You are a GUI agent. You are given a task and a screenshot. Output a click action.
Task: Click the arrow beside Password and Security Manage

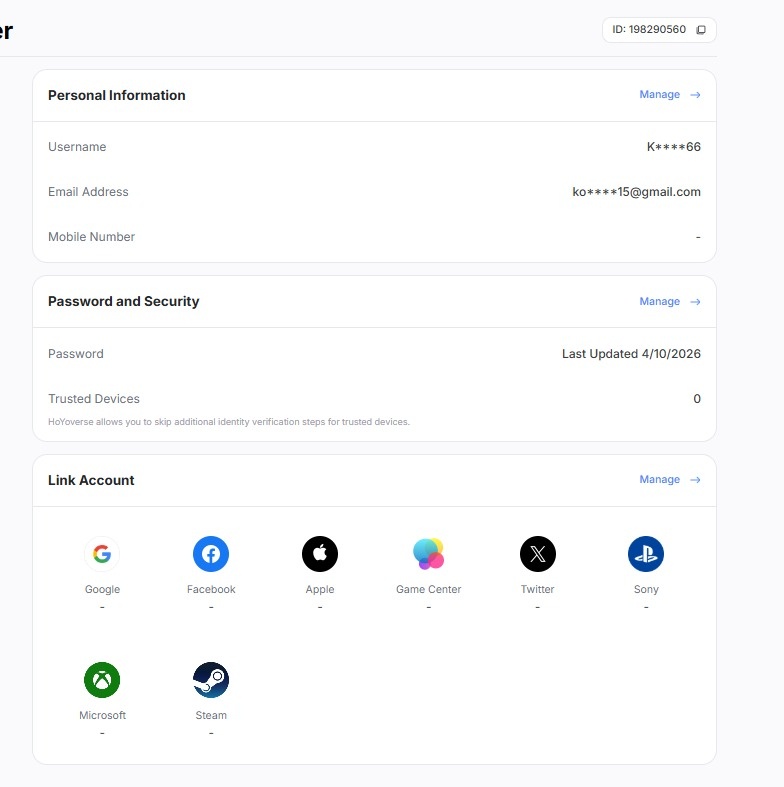tap(695, 302)
